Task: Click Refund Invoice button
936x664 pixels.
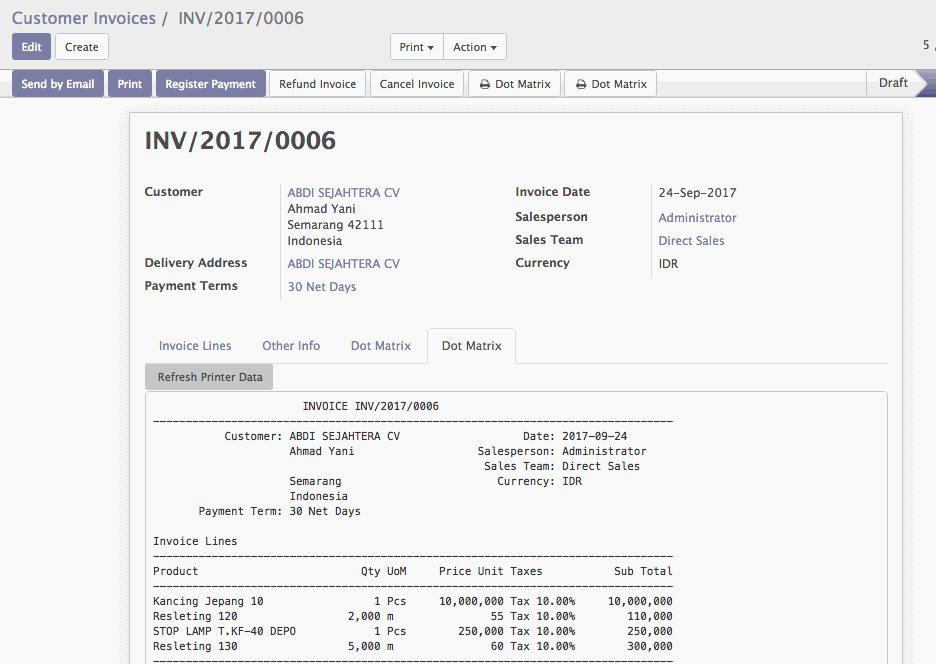Action: coord(318,84)
